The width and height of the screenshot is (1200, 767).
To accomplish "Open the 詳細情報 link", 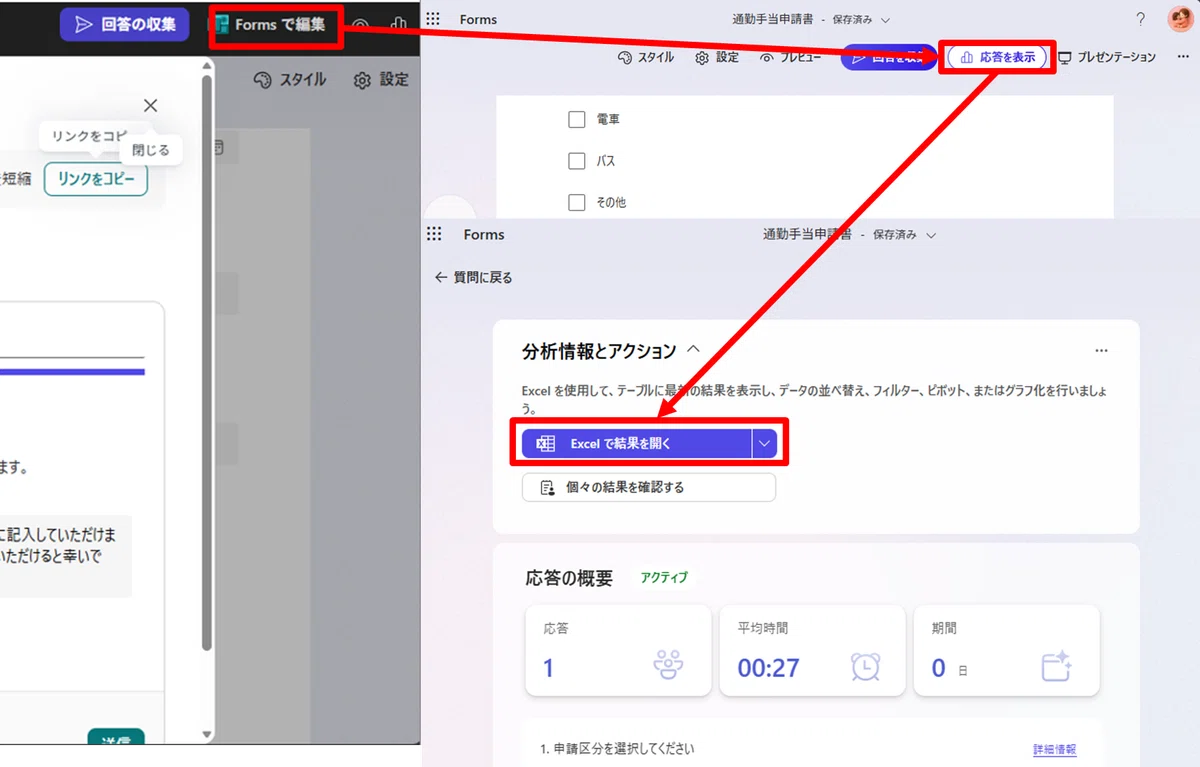I will click(x=1055, y=750).
